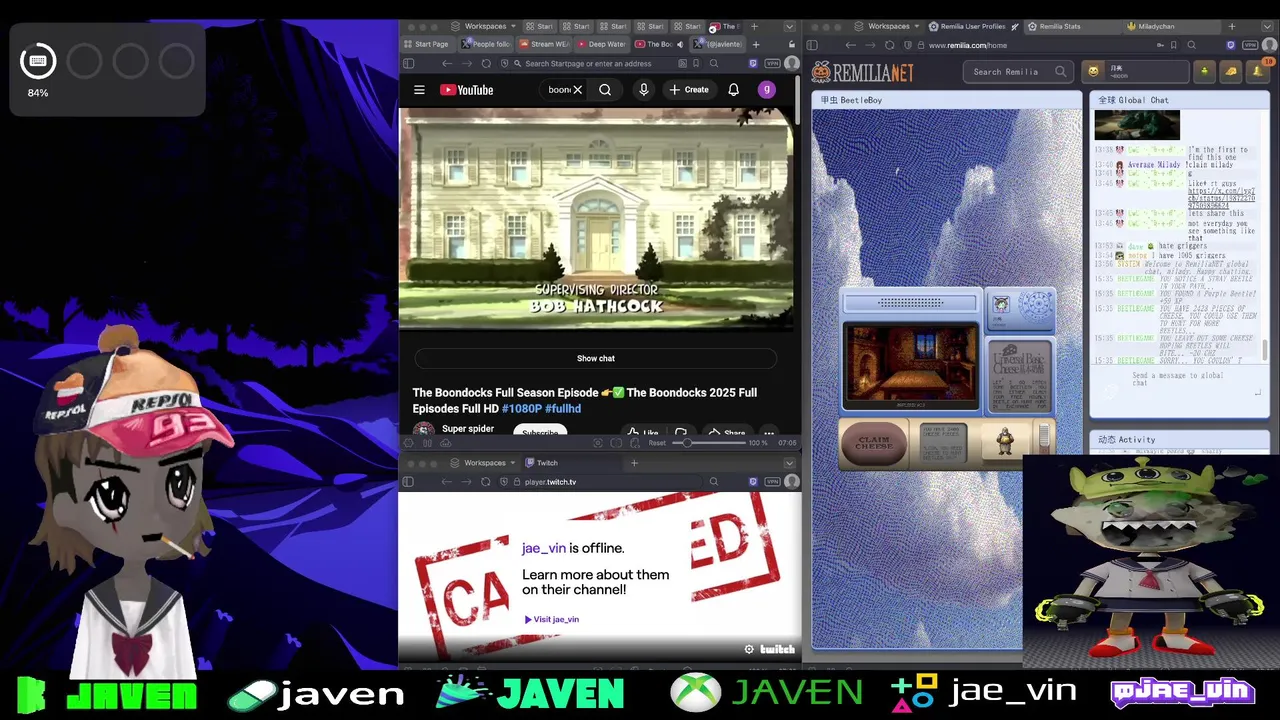The width and height of the screenshot is (1280, 720).
Task: Open tab list chevron in Twitch window
Action: (789, 463)
